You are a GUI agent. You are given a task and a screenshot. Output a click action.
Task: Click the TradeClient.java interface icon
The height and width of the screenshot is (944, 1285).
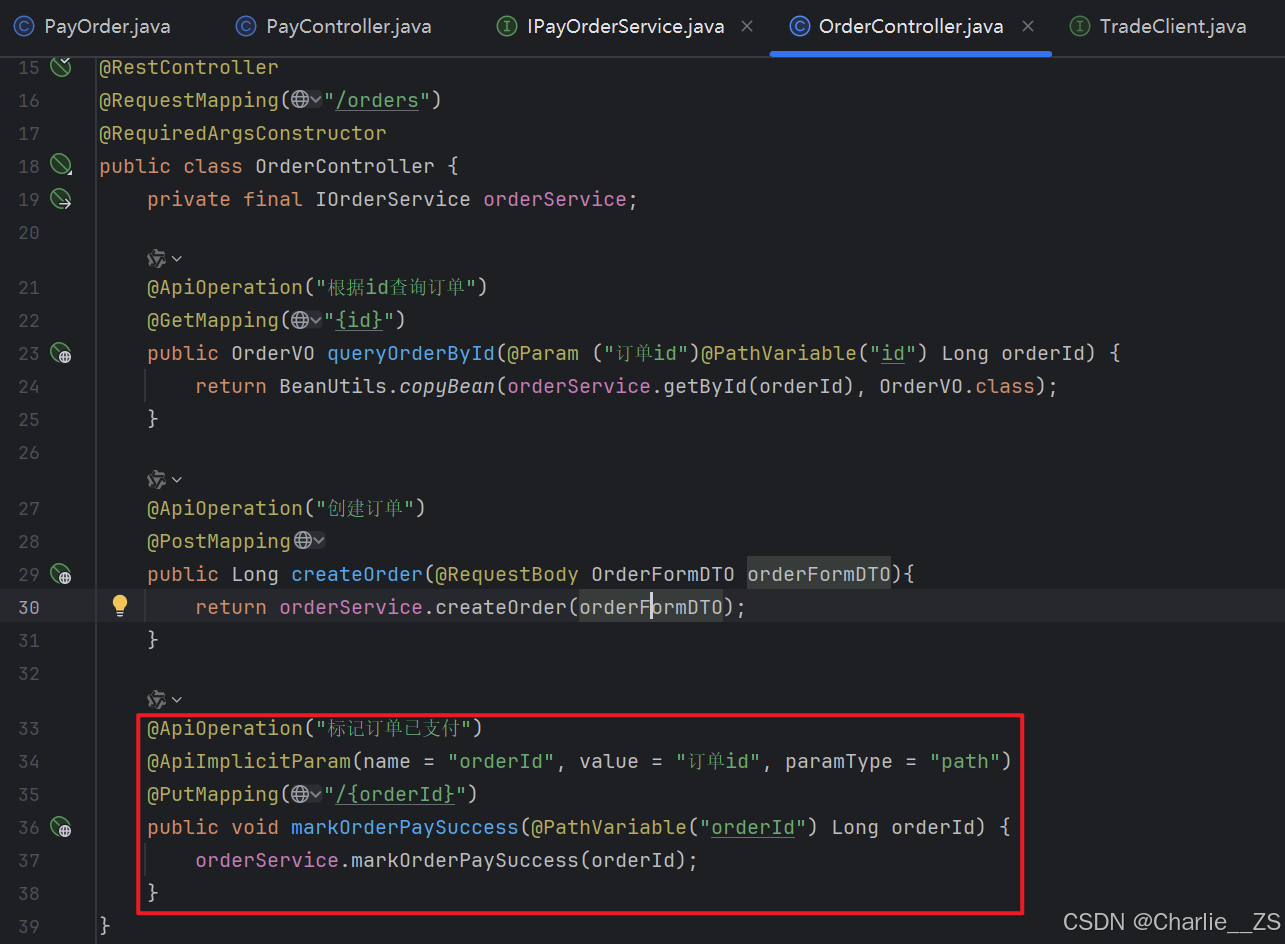pyautogui.click(x=1080, y=27)
